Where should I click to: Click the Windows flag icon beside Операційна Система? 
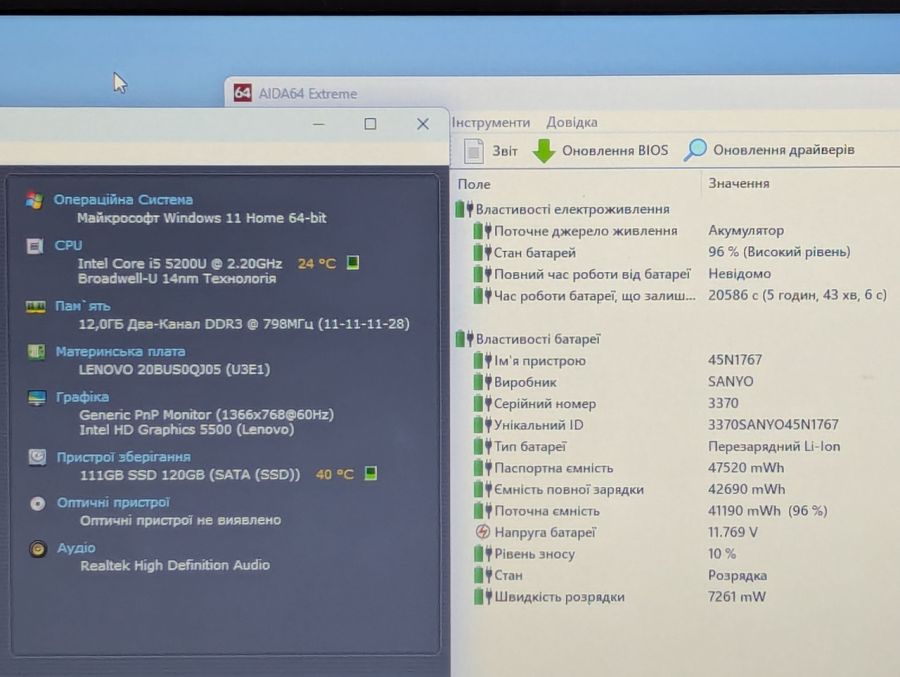click(x=34, y=200)
